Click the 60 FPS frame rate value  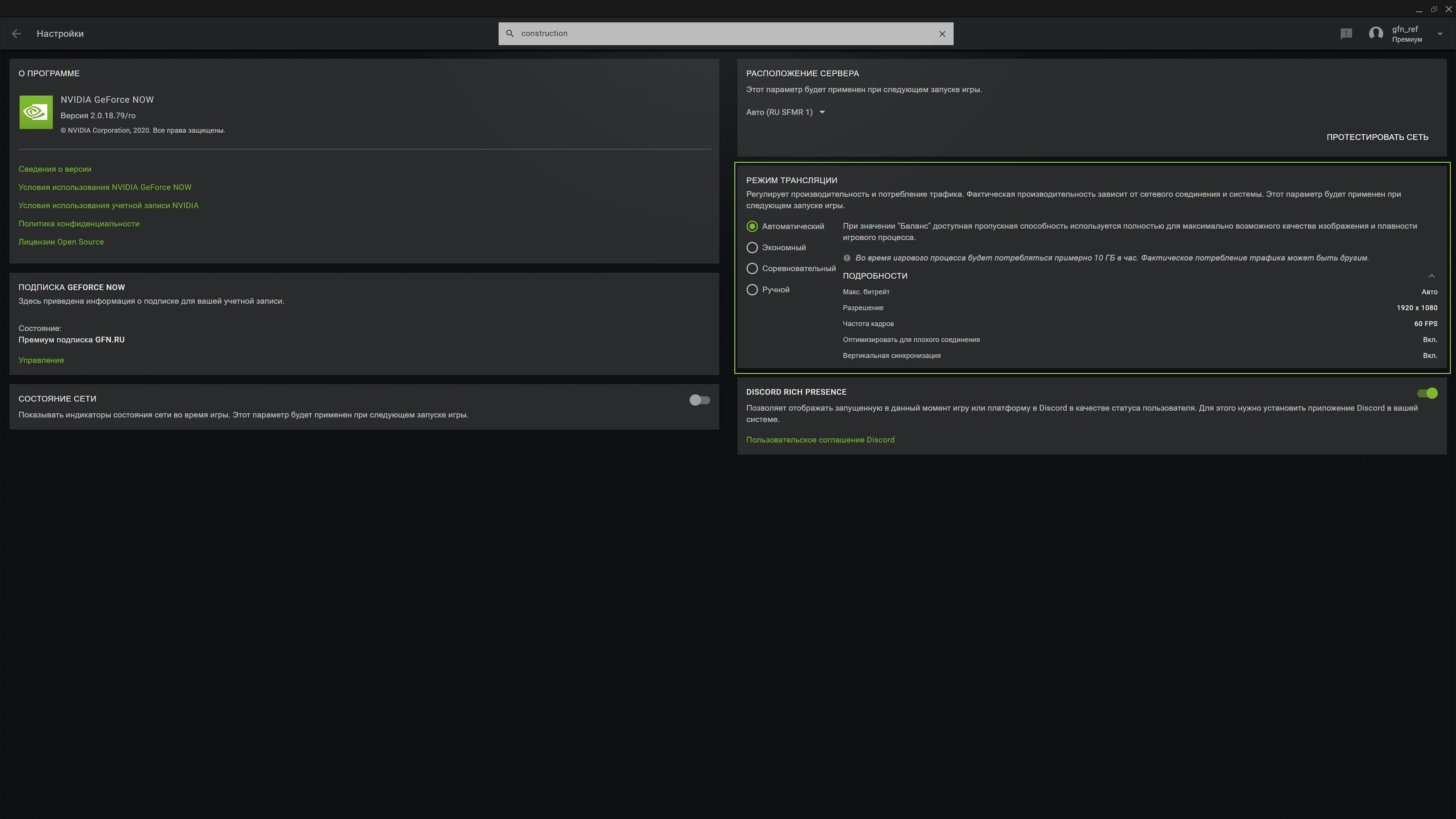(x=1426, y=324)
